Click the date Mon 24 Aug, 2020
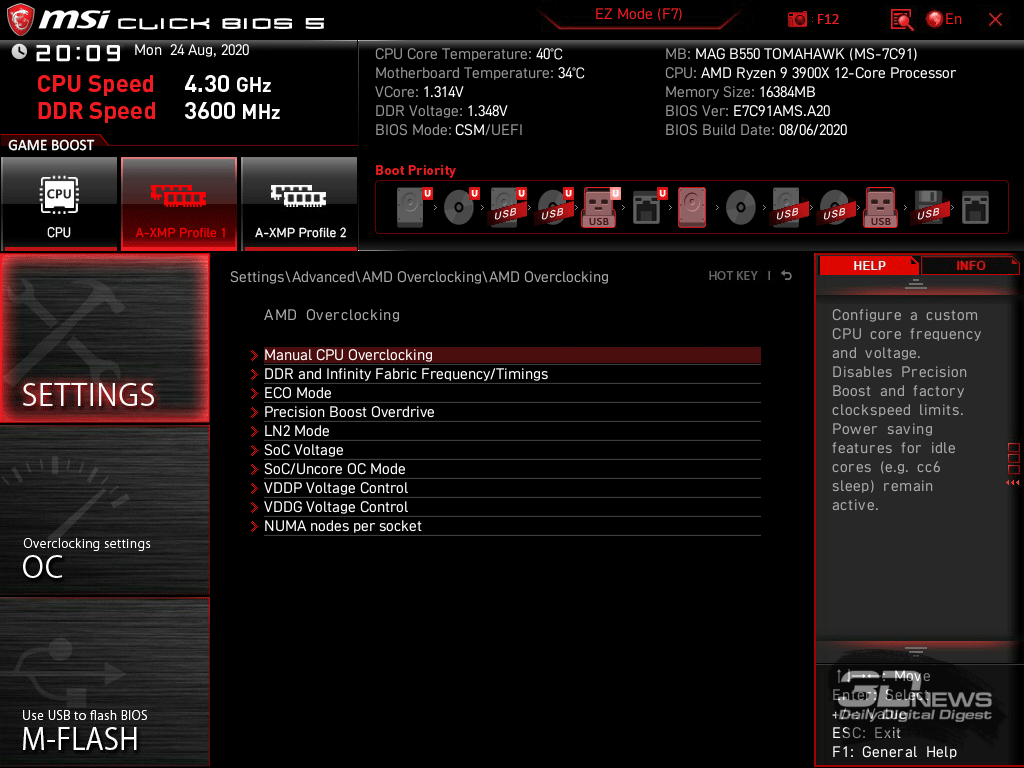The width and height of the screenshot is (1024, 768). click(191, 50)
